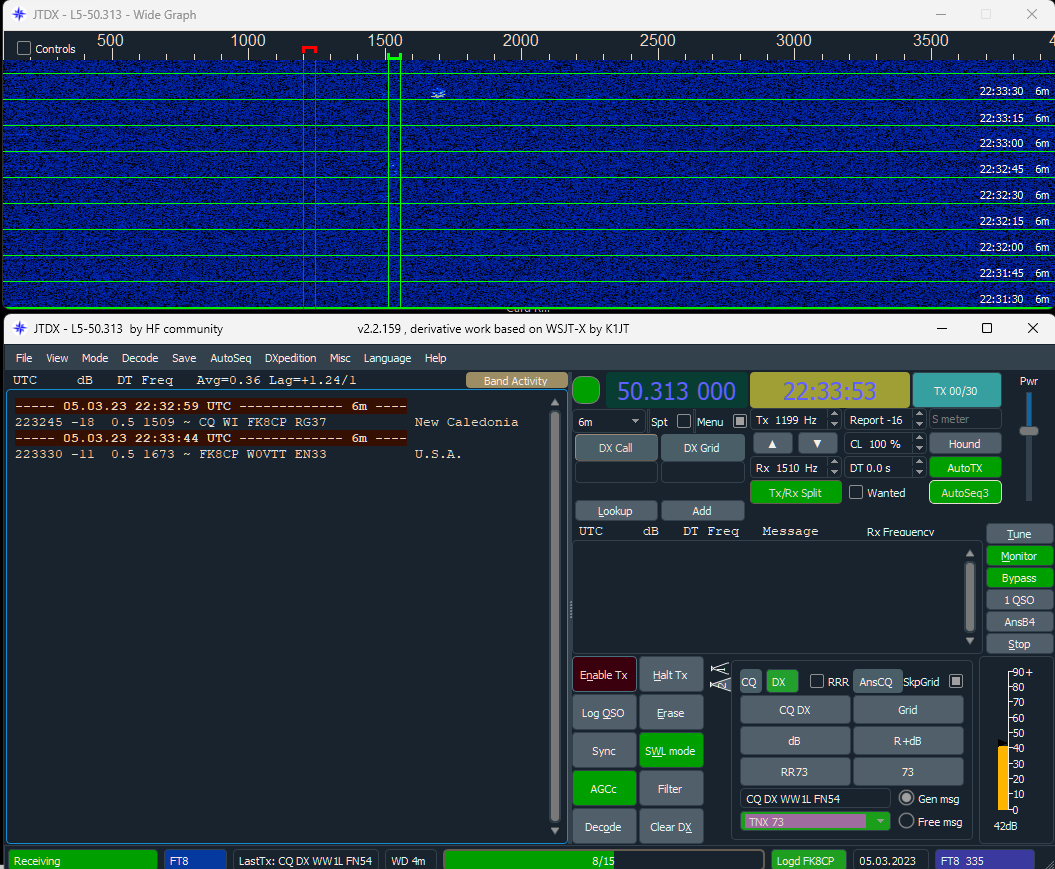Open the TNX 73 message dropdown
1055x869 pixels.
(879, 821)
